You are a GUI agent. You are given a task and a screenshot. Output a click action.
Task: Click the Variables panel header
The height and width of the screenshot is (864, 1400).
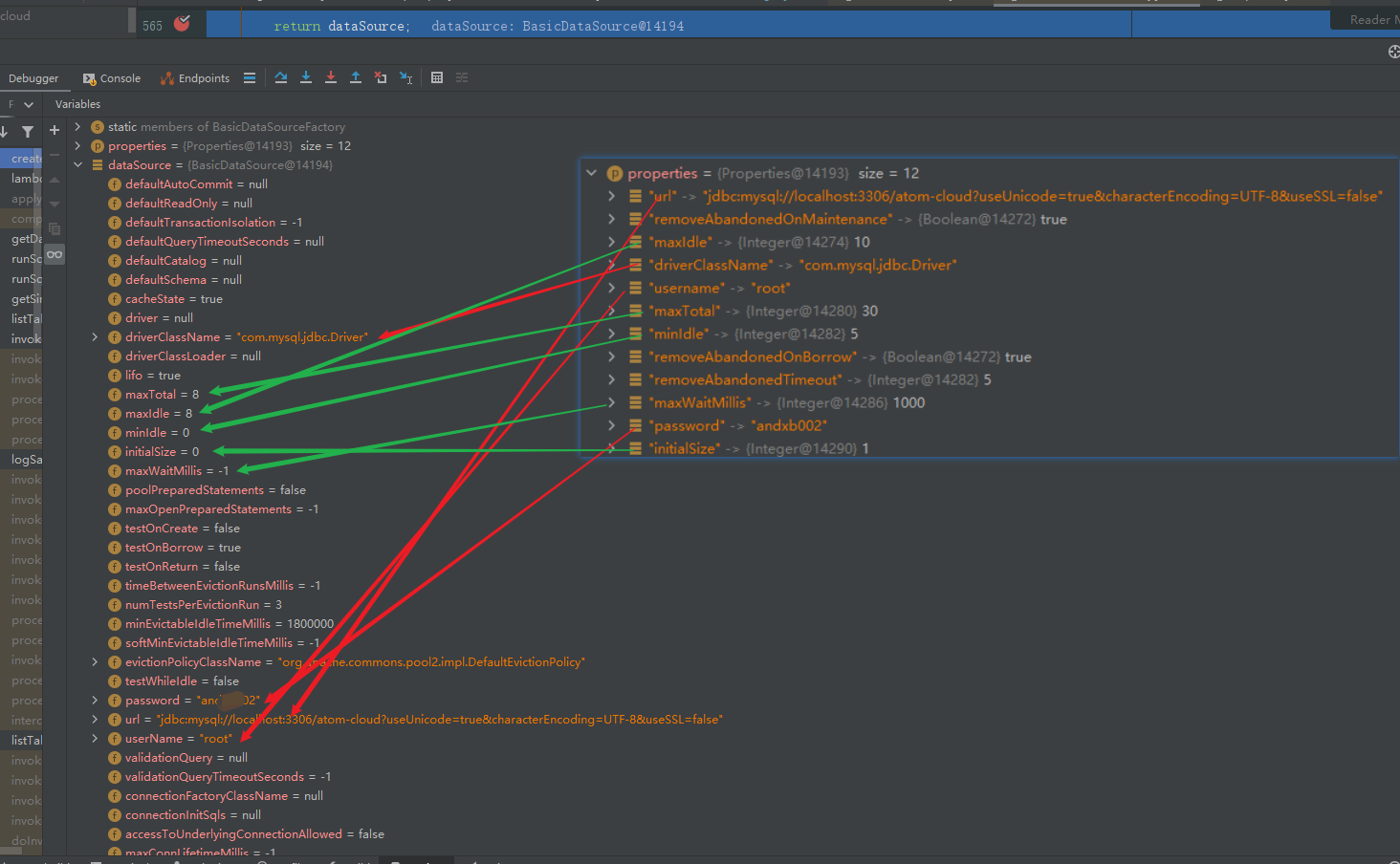tap(77, 104)
